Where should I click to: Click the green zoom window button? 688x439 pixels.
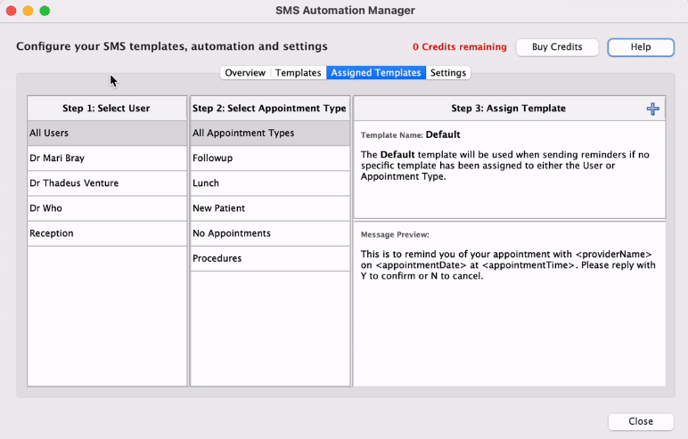[45, 11]
